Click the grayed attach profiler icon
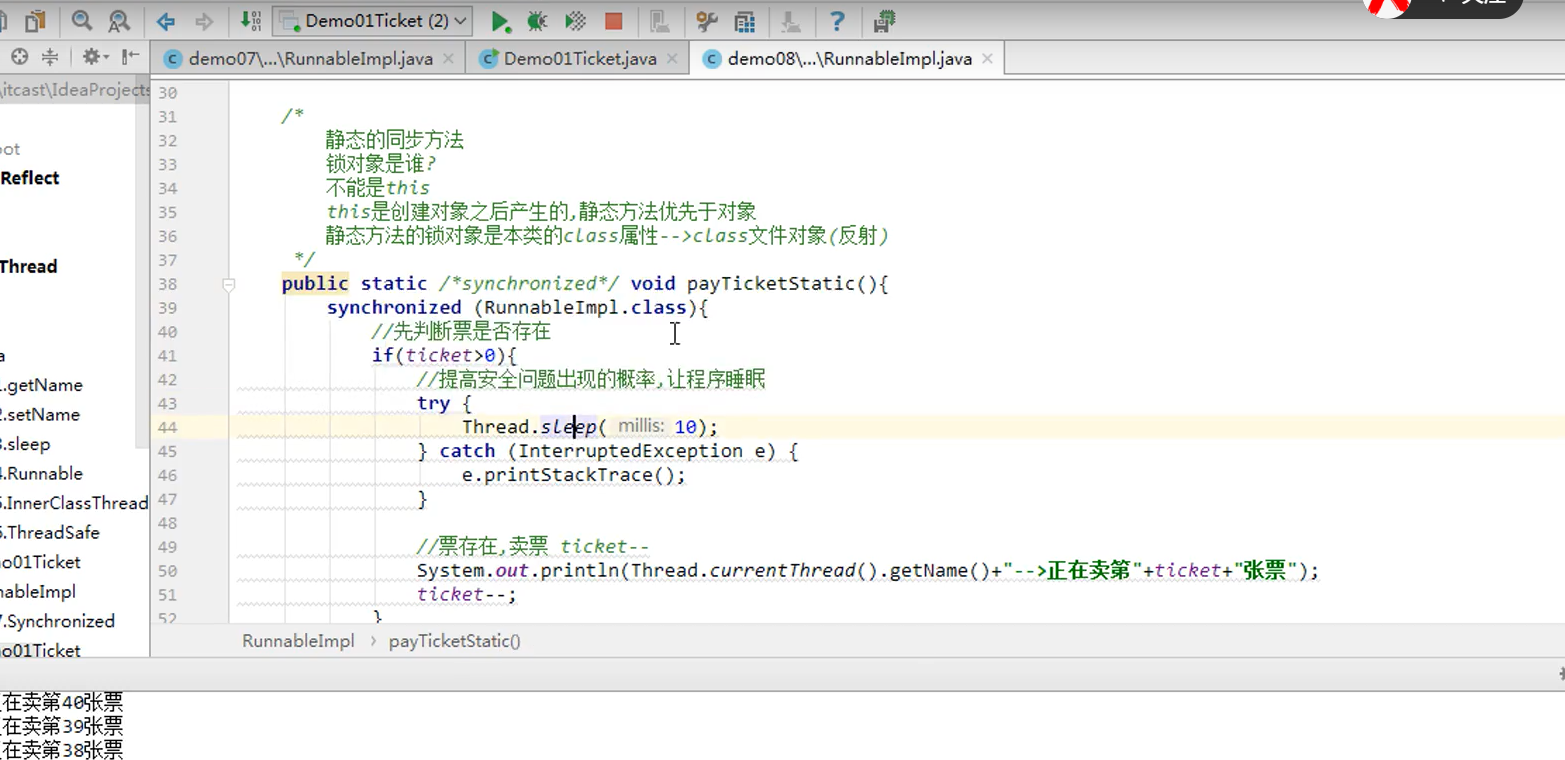The image size is (1565, 760). (659, 20)
